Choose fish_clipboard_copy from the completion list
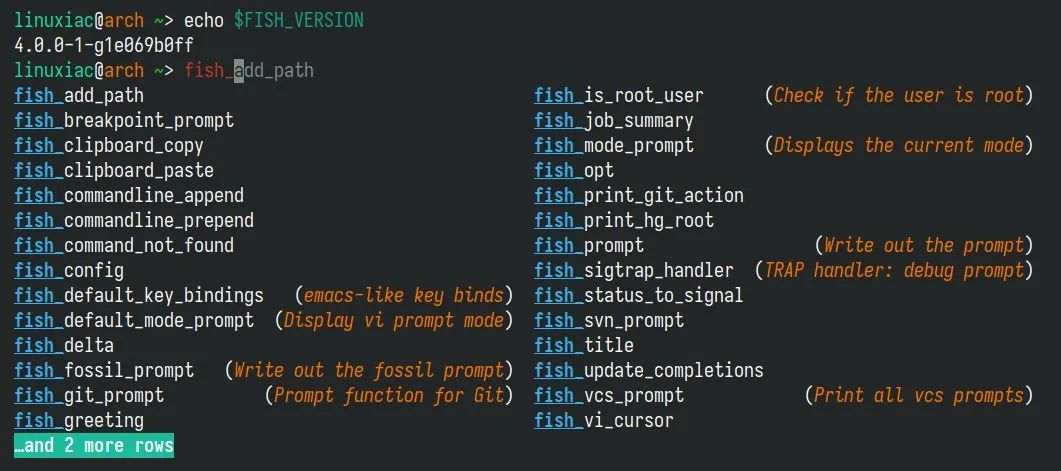 coord(109,145)
